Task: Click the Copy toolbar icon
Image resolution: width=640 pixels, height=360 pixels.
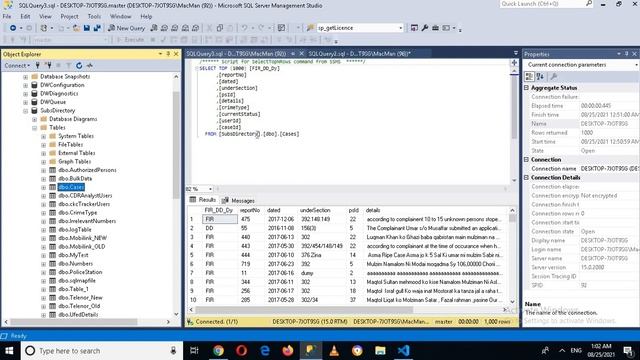Action: point(220,28)
